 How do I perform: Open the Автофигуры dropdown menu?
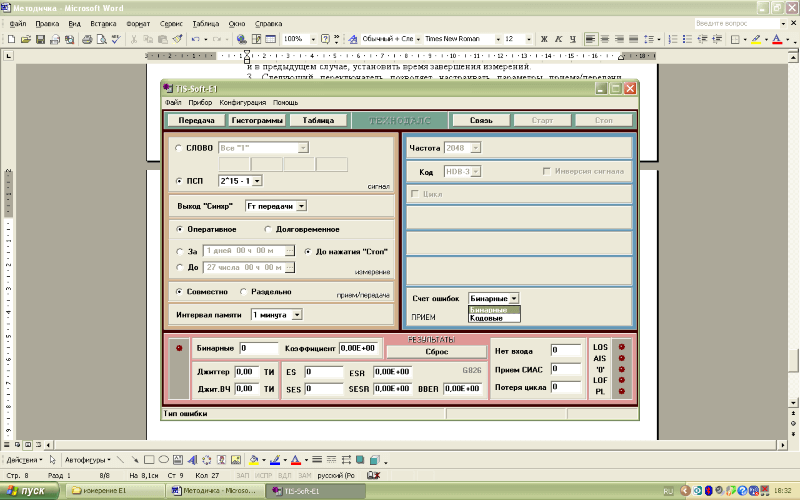pyautogui.click(x=87, y=460)
